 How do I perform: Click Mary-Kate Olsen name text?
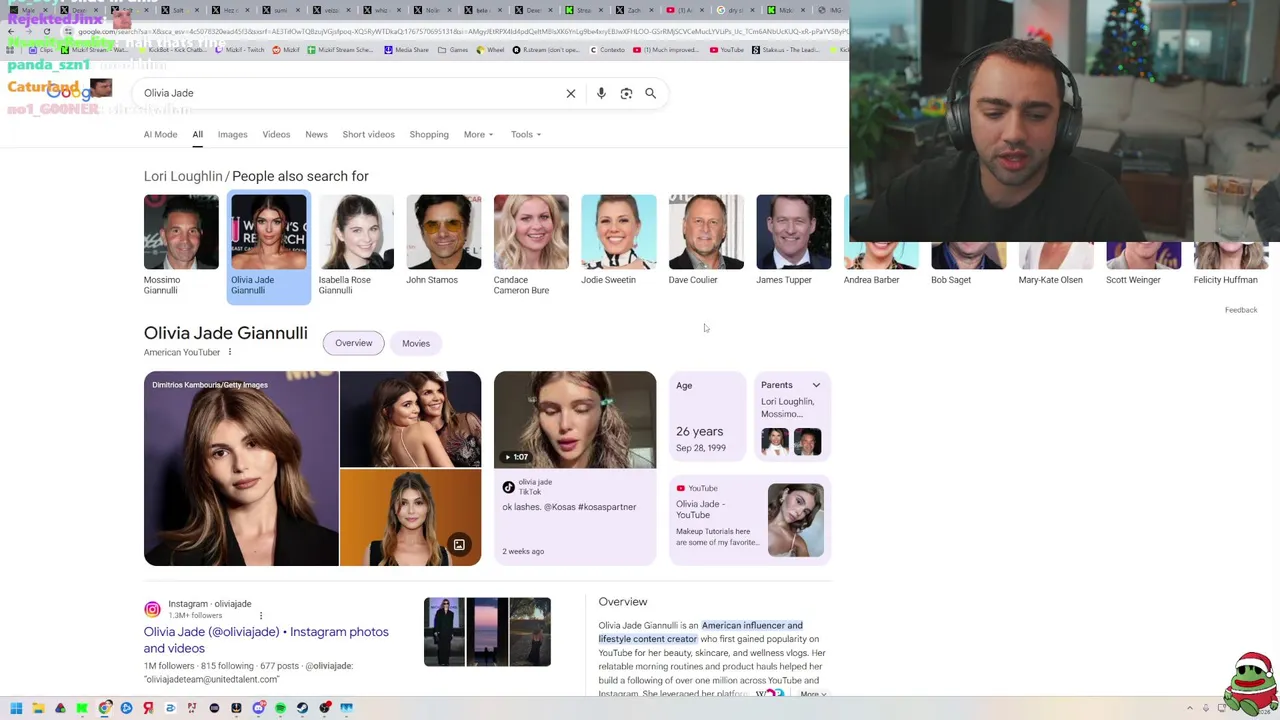tap(1050, 280)
